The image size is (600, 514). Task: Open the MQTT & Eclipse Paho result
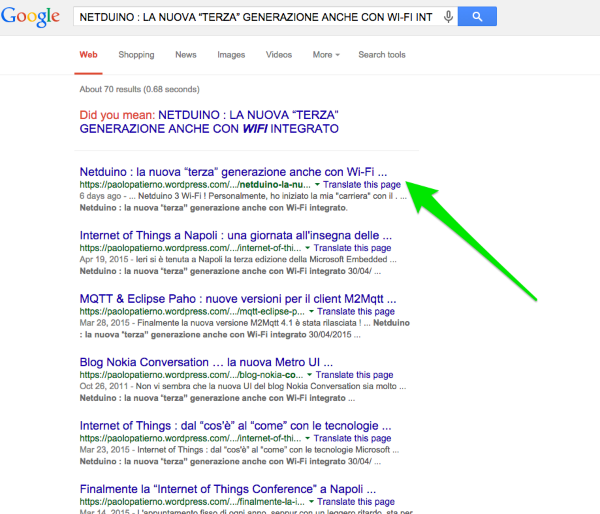tap(238, 298)
